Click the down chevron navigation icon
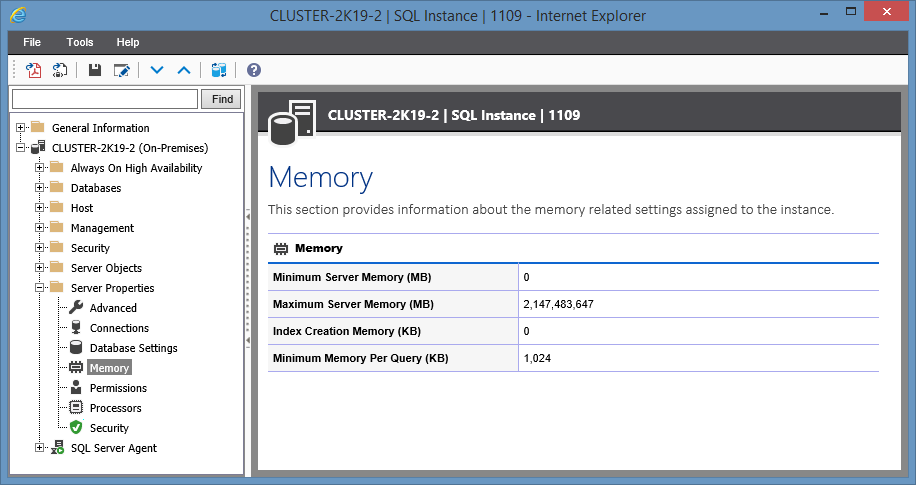The image size is (916, 485). [x=157, y=70]
